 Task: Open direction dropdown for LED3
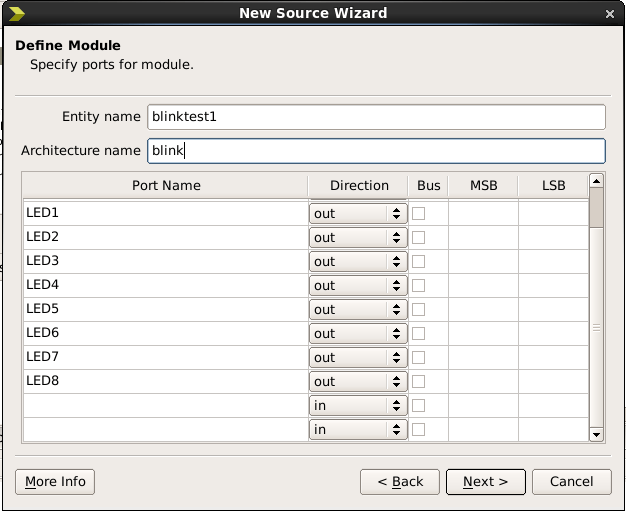(358, 261)
